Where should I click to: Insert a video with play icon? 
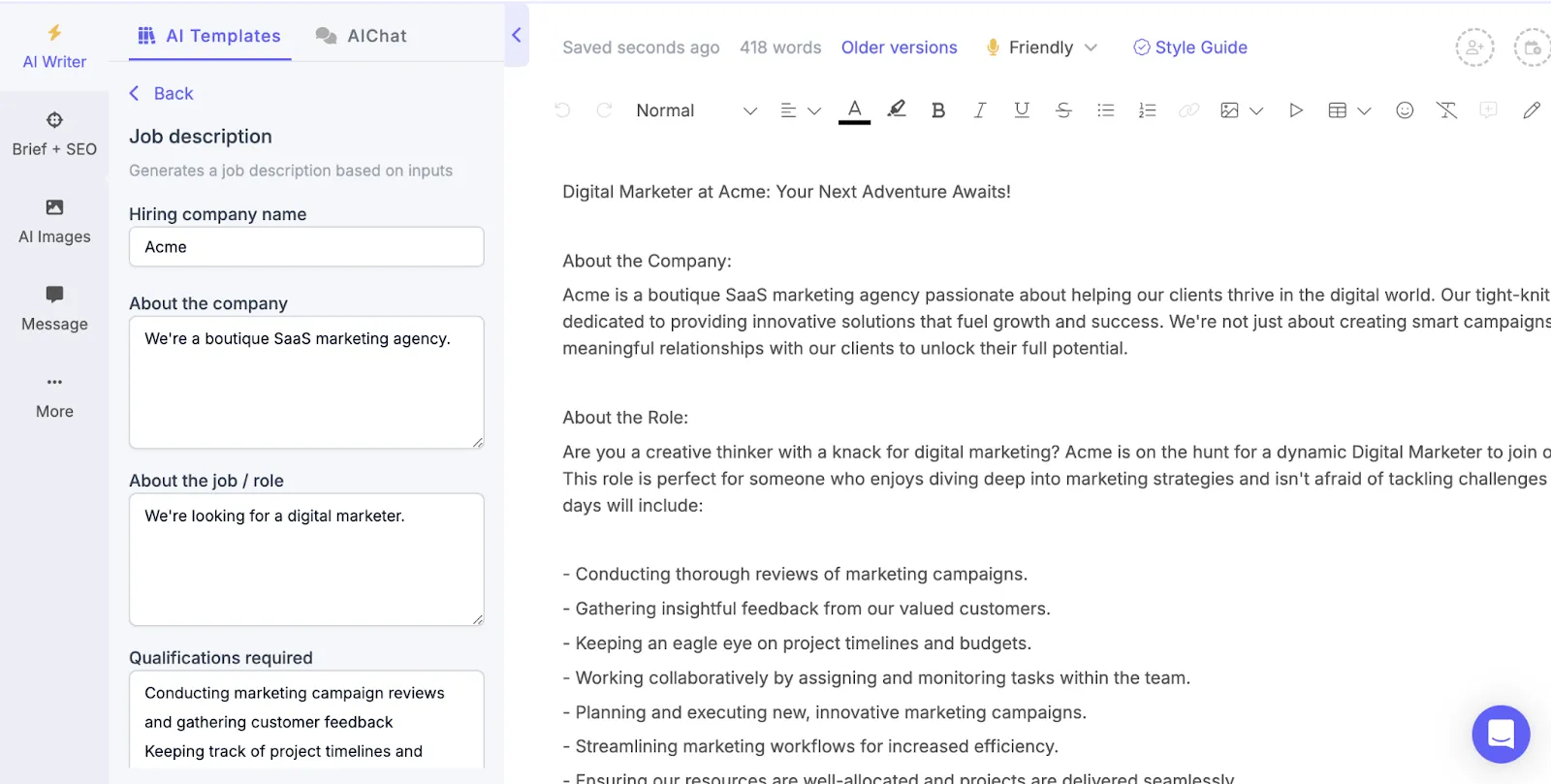point(1295,110)
